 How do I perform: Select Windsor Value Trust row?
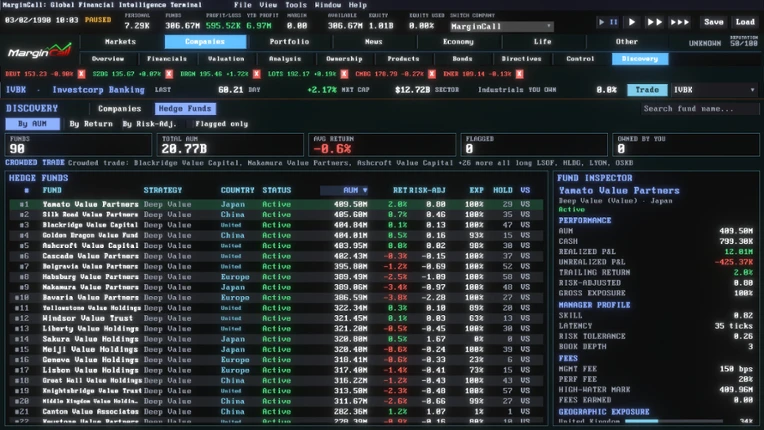click(276, 318)
